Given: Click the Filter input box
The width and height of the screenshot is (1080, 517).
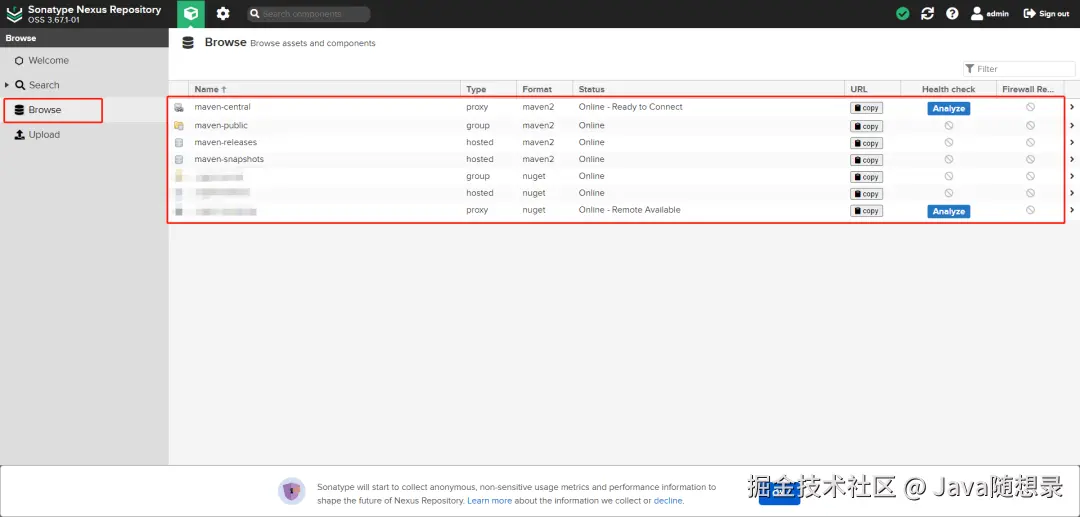Looking at the screenshot, I should (x=1019, y=69).
